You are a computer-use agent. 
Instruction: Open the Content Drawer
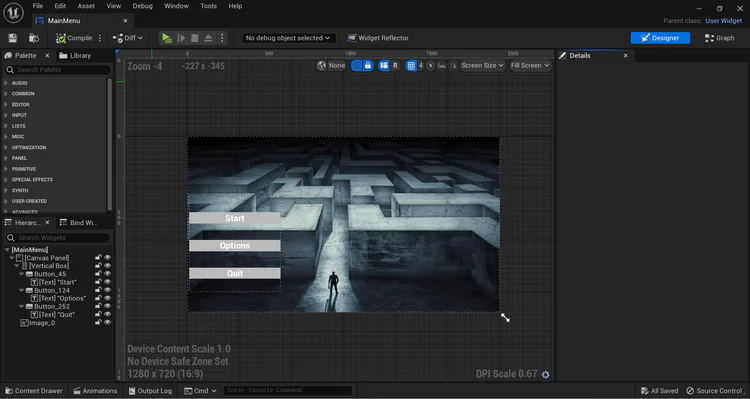click(x=33, y=391)
